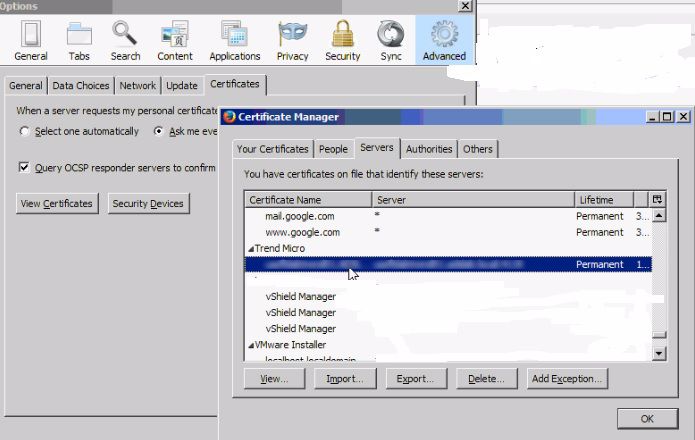Switch to the Your Certificates tab
The width and height of the screenshot is (695, 440).
(273, 149)
